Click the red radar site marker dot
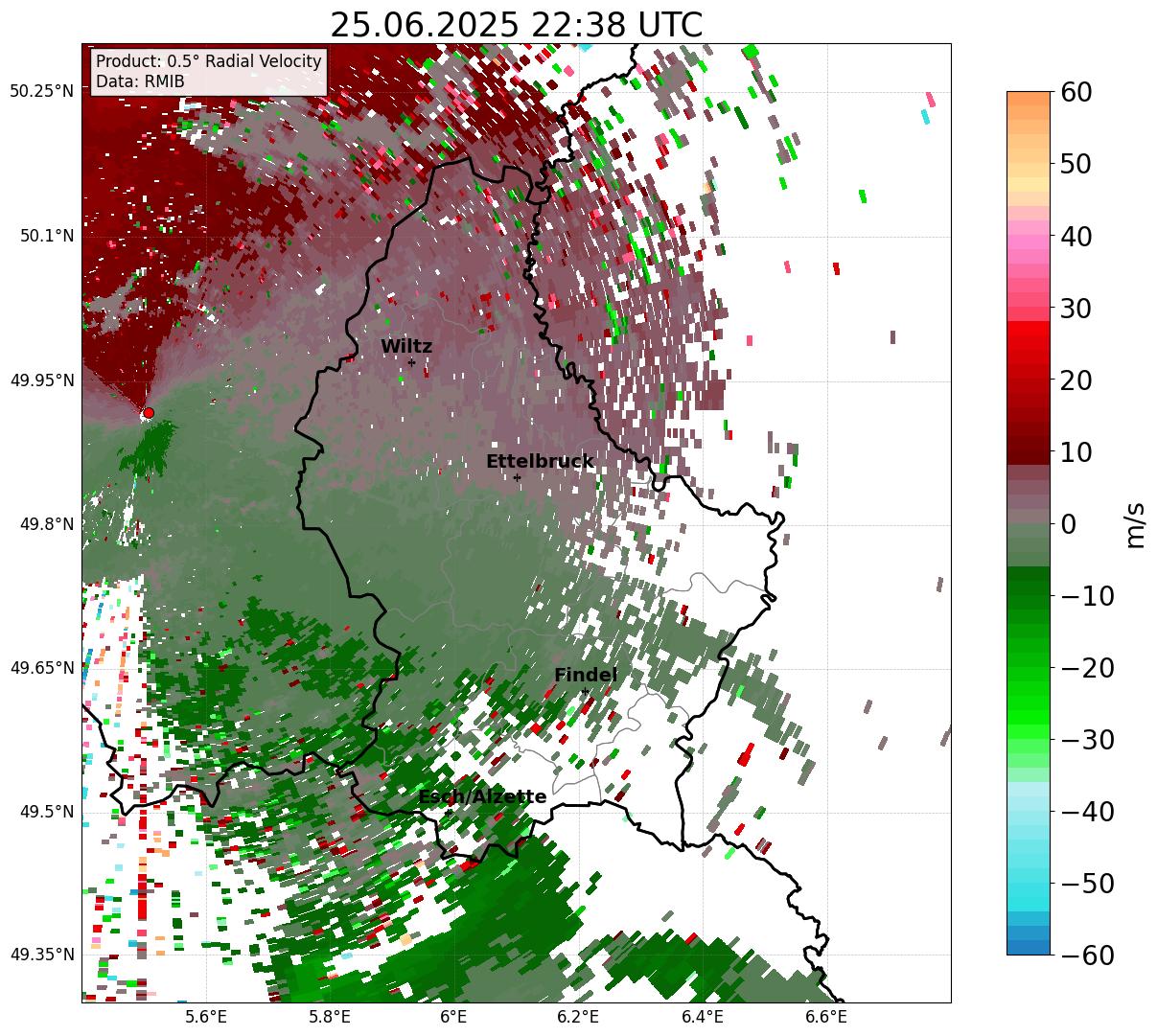Image resolution: width=1157 pixels, height=1036 pixels. coord(148,413)
